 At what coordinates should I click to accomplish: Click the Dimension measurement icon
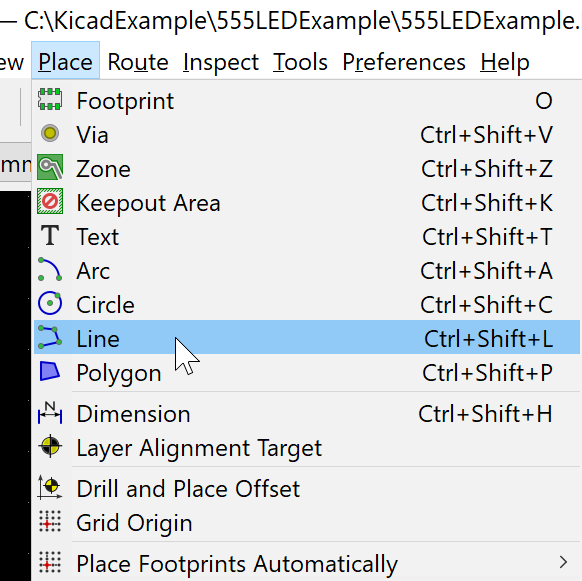pos(50,412)
